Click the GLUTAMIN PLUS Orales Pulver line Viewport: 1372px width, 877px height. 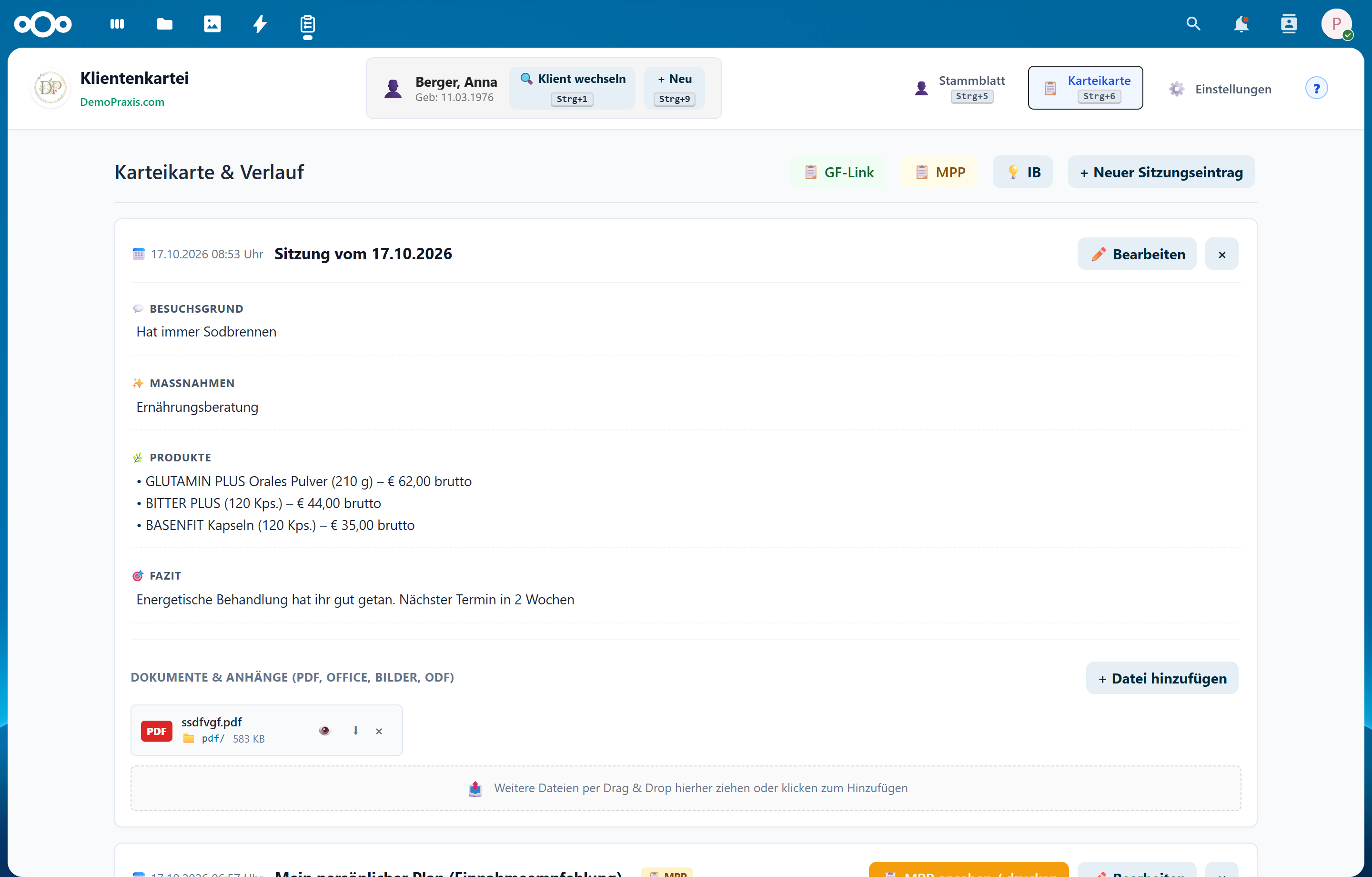[x=304, y=482]
